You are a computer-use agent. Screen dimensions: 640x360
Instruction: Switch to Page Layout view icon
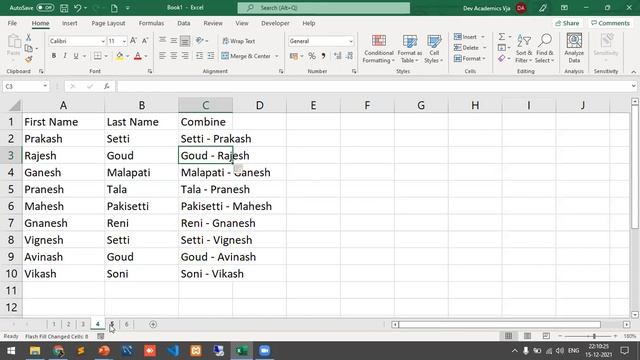527,336
